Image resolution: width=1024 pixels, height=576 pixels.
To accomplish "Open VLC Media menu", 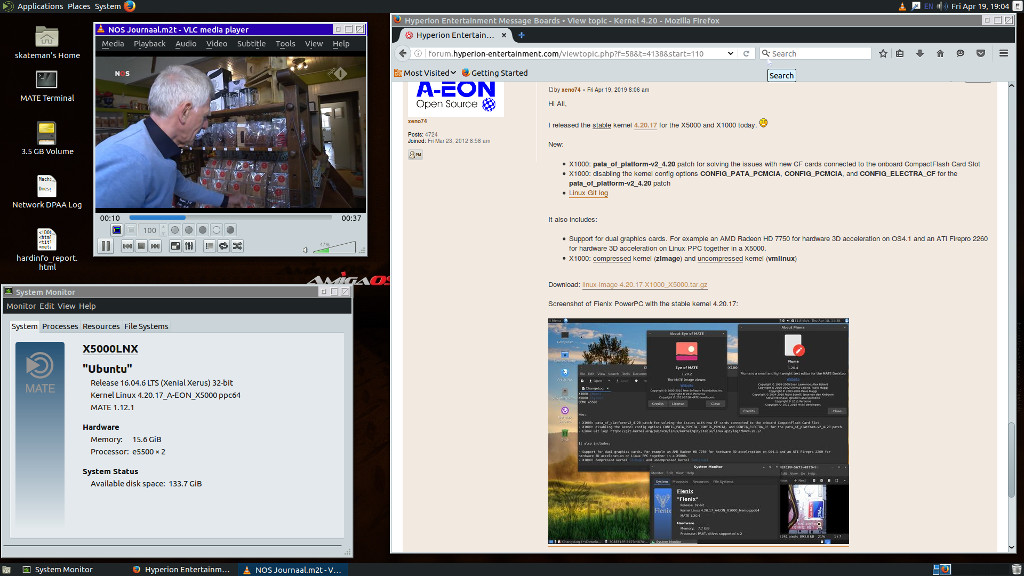I will pyautogui.click(x=113, y=44).
